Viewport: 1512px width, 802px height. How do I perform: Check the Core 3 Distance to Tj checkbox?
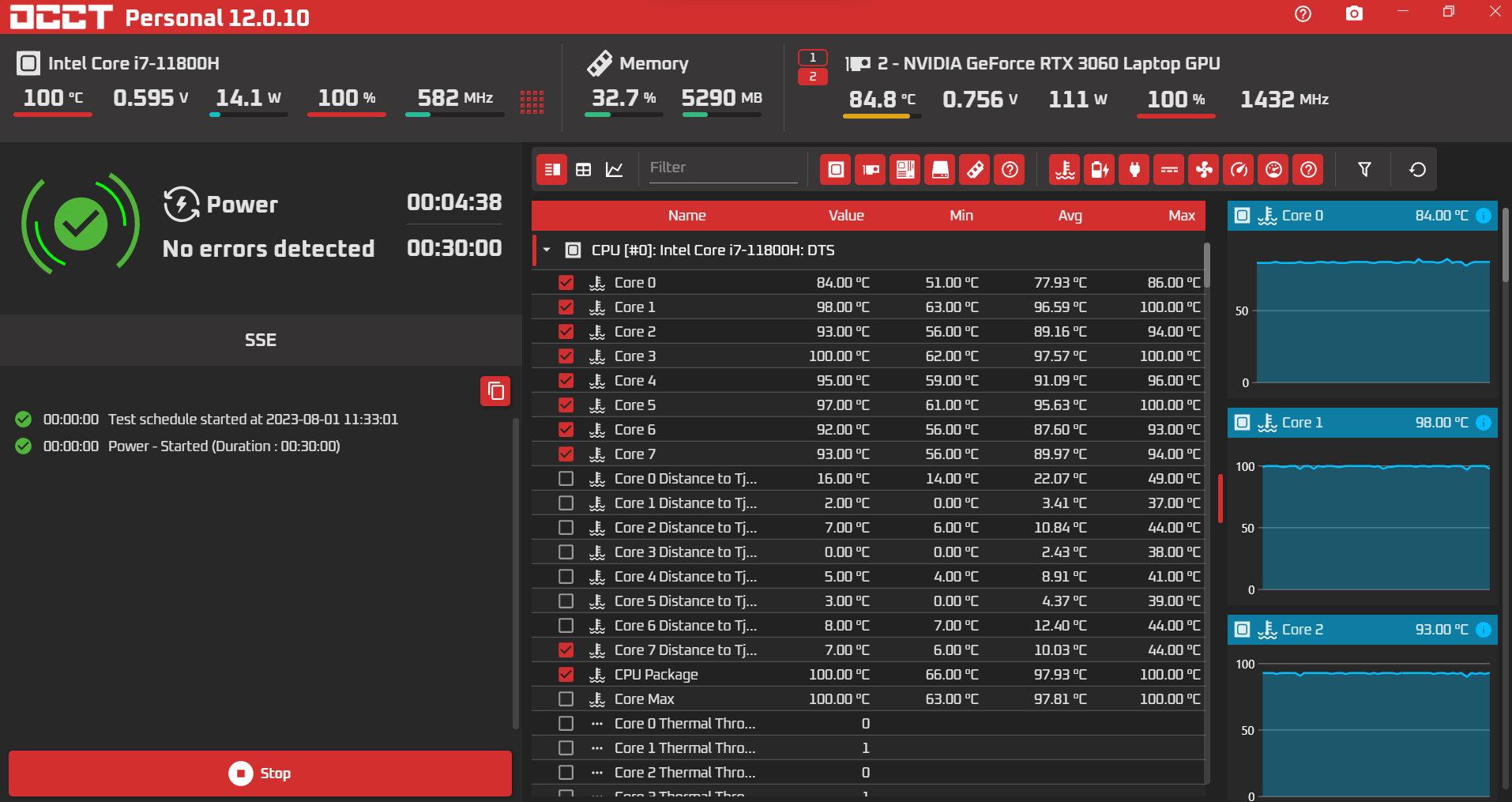pyautogui.click(x=566, y=552)
